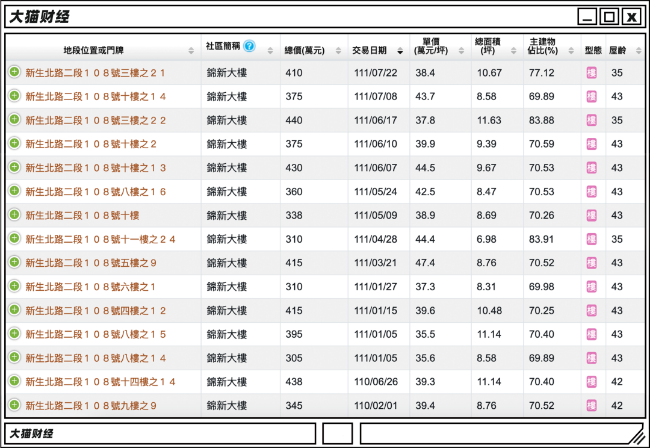
Task: Open address link 新生北路二段108號十一樓之24
Action: pos(100,239)
